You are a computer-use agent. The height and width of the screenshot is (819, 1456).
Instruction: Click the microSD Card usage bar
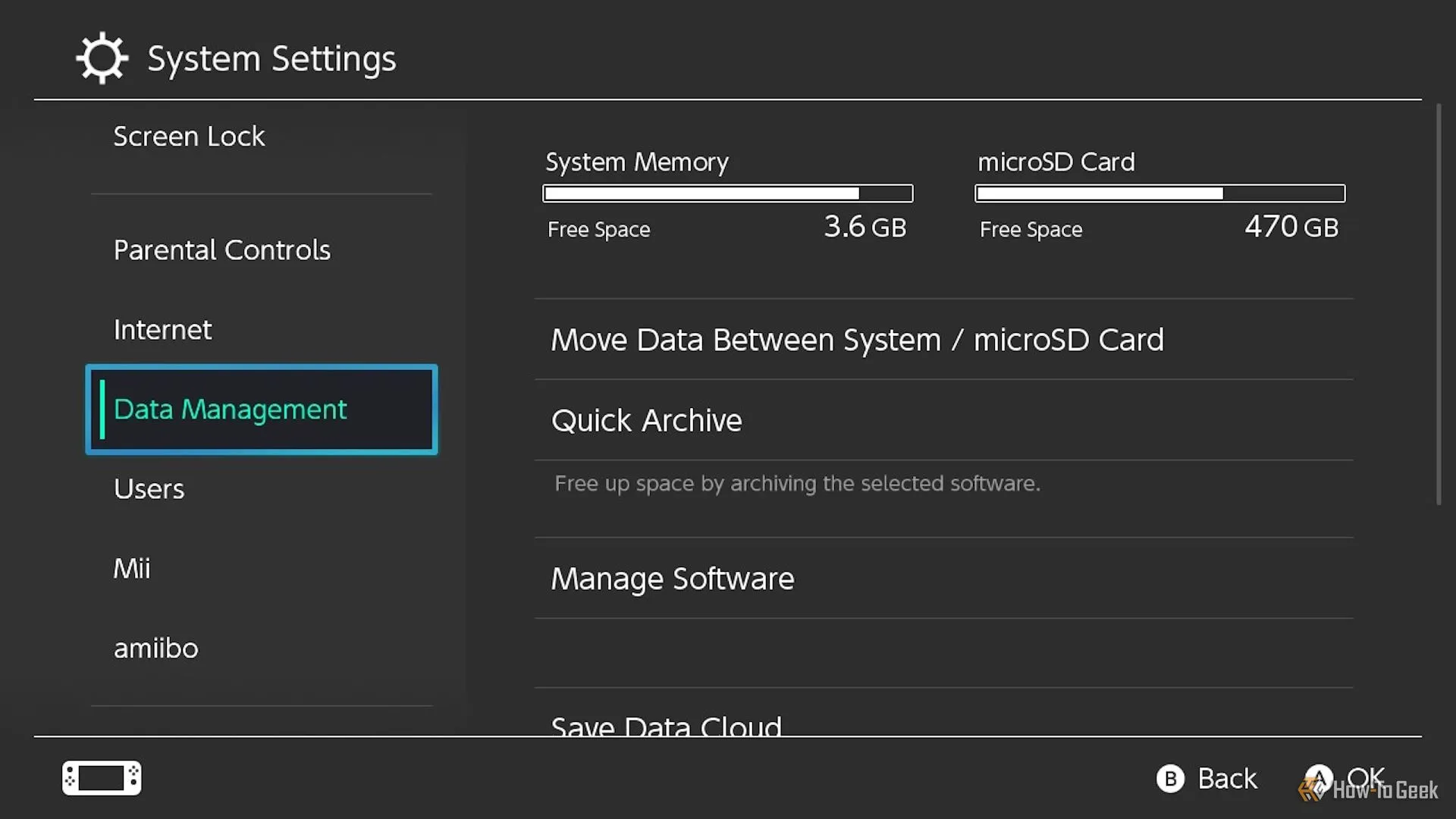[1160, 193]
